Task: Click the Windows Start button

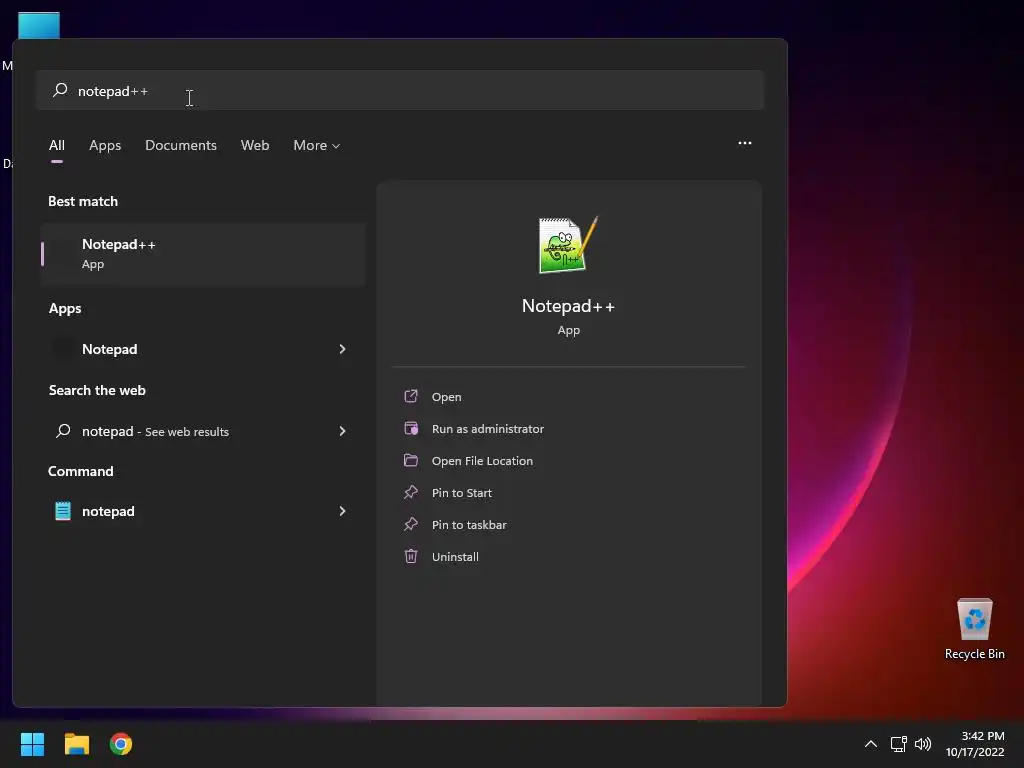Action: 32,744
